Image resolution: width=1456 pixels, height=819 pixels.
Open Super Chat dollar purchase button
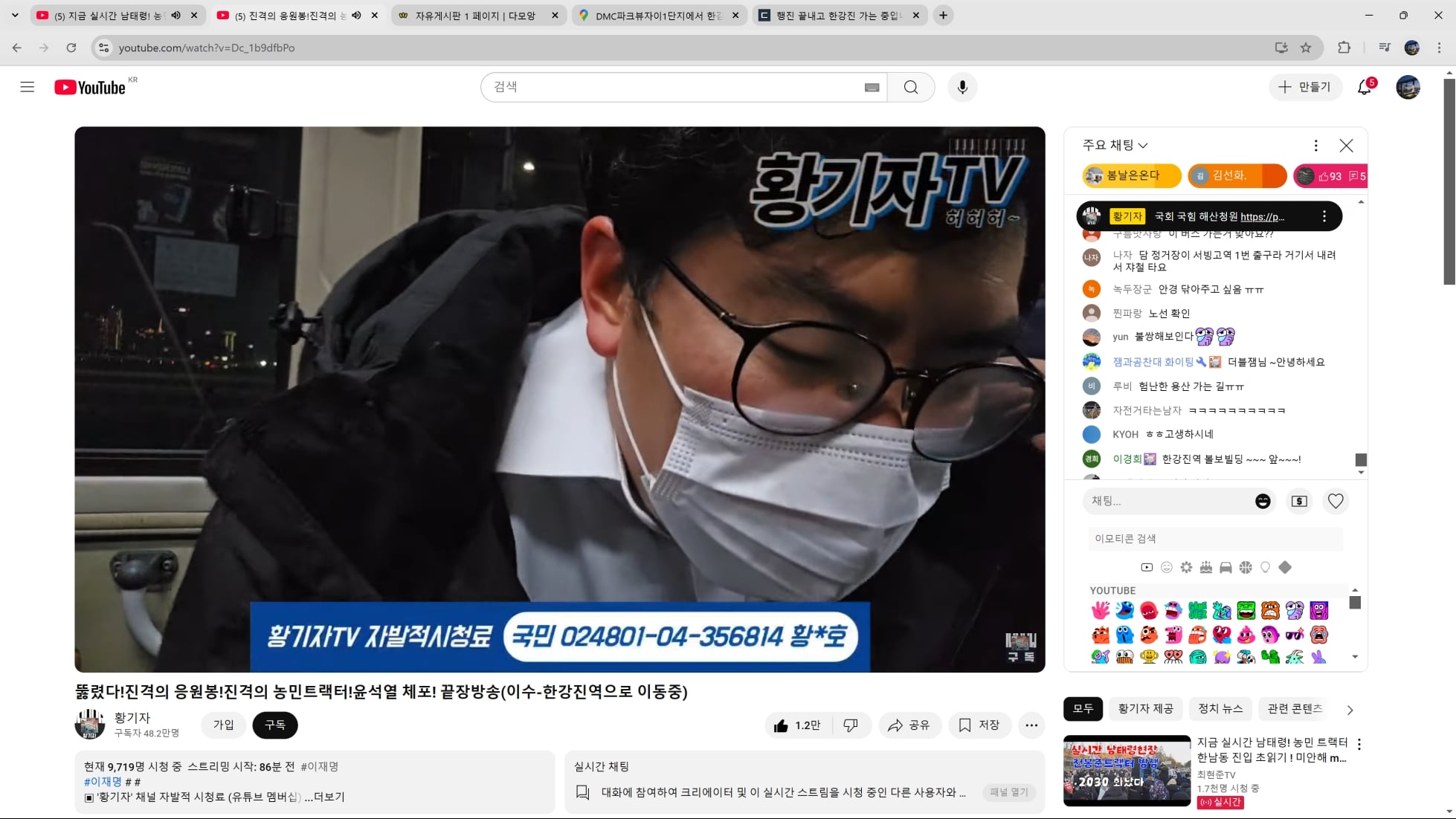(x=1299, y=501)
